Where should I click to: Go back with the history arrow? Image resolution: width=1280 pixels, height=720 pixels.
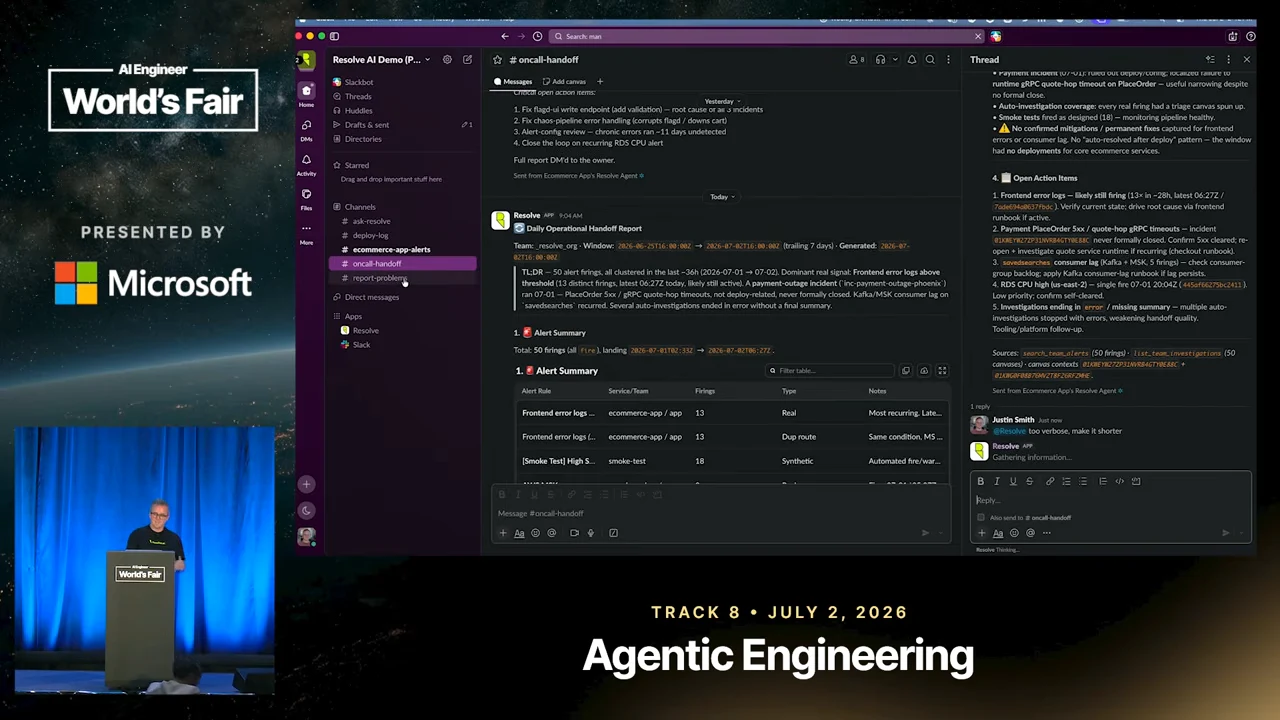[x=505, y=36]
